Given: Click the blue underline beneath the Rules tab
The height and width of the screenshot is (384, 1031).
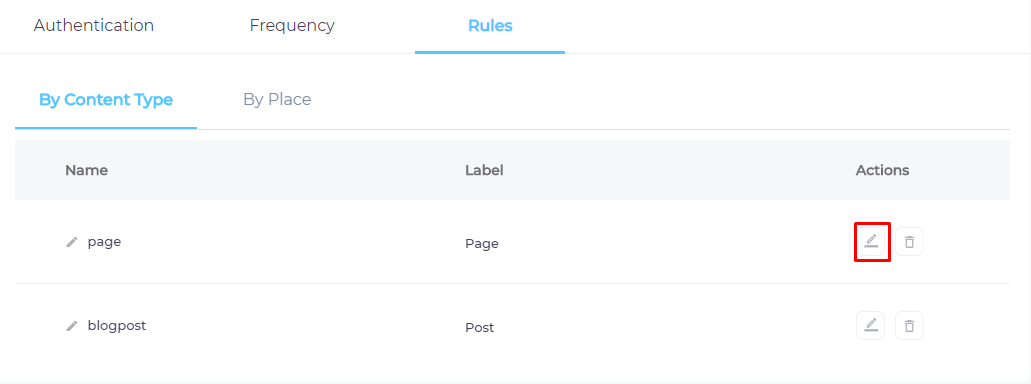Looking at the screenshot, I should pyautogui.click(x=490, y=53).
